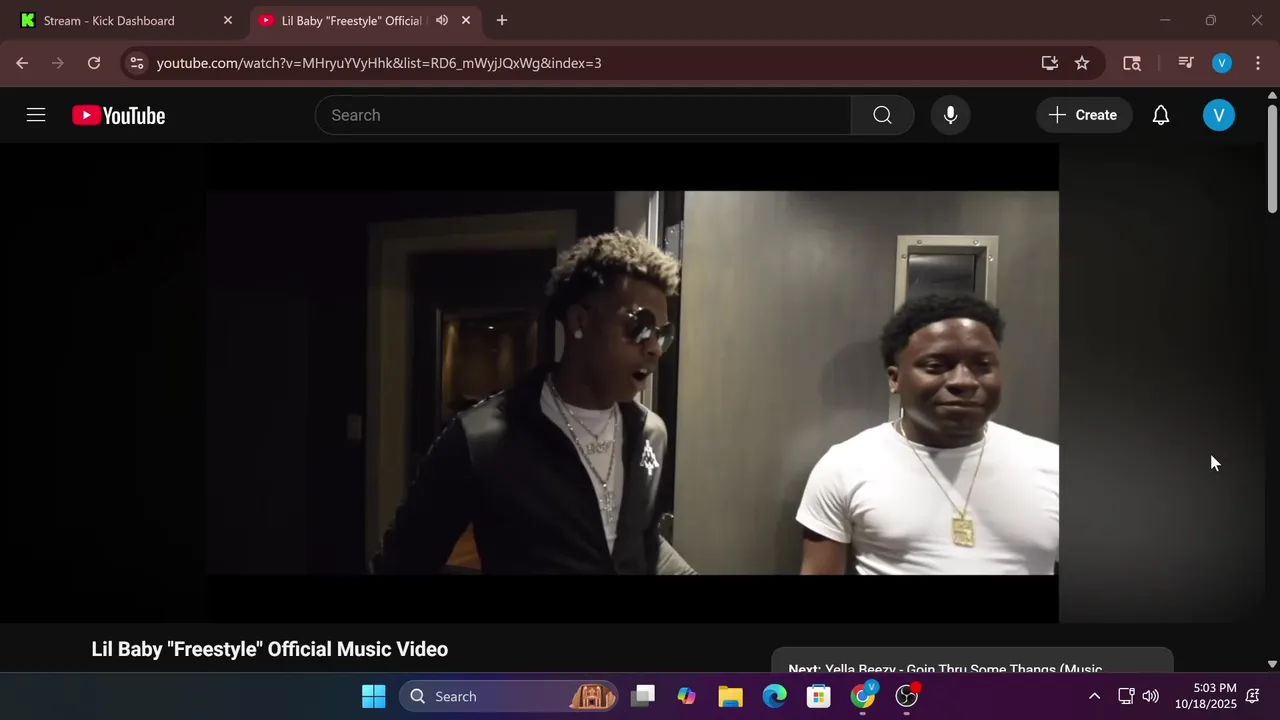Image resolution: width=1280 pixels, height=720 pixels.
Task: Open File Explorer from the taskbar
Action: pos(730,696)
